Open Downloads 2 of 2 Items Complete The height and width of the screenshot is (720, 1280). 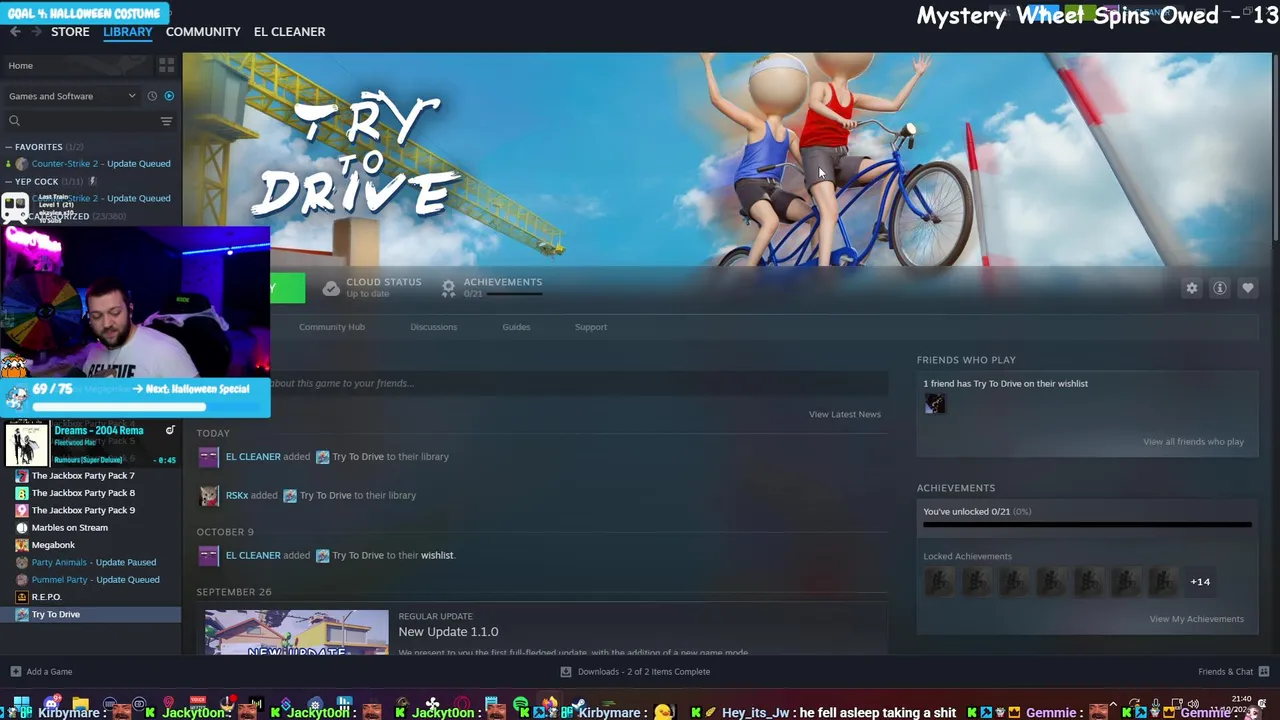644,672
